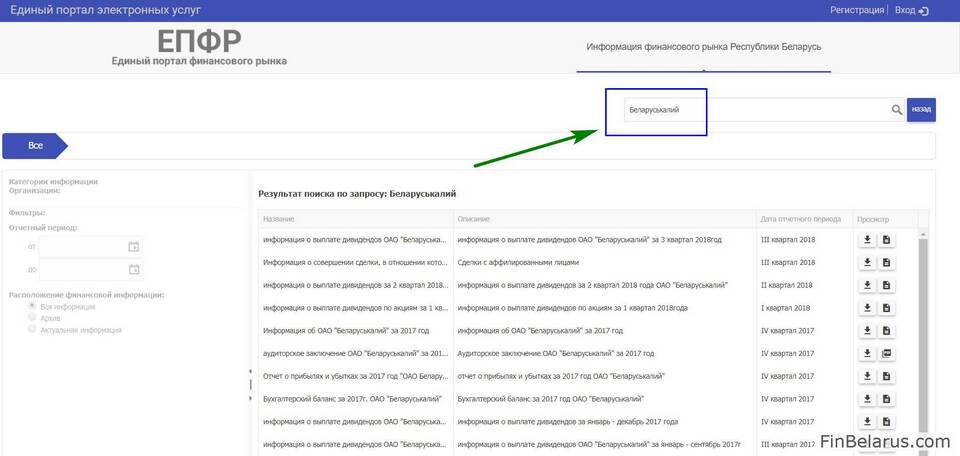
Task: View the аудиторское заключение 2017 document
Action: (886, 353)
